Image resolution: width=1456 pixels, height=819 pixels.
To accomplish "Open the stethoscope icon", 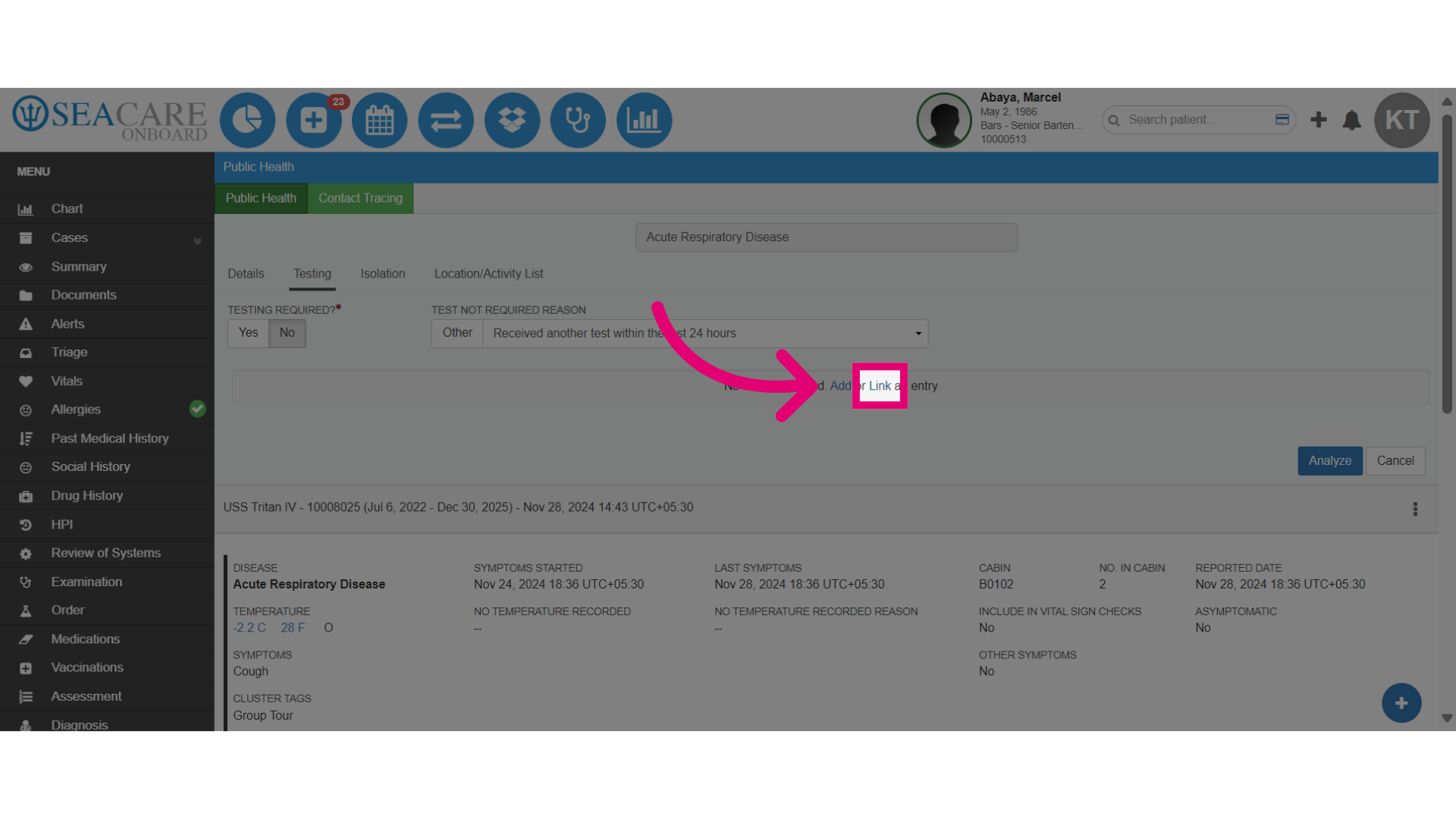I will coord(578,120).
